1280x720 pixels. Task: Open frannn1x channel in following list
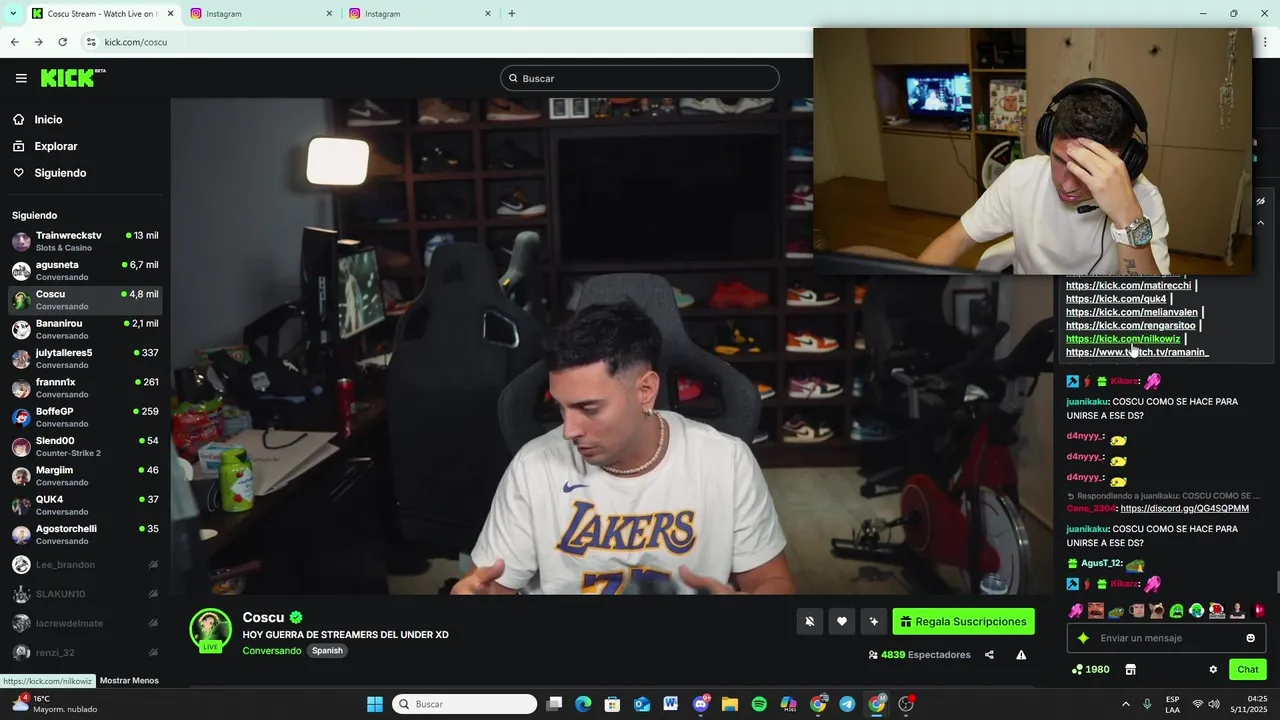[x=85, y=388]
